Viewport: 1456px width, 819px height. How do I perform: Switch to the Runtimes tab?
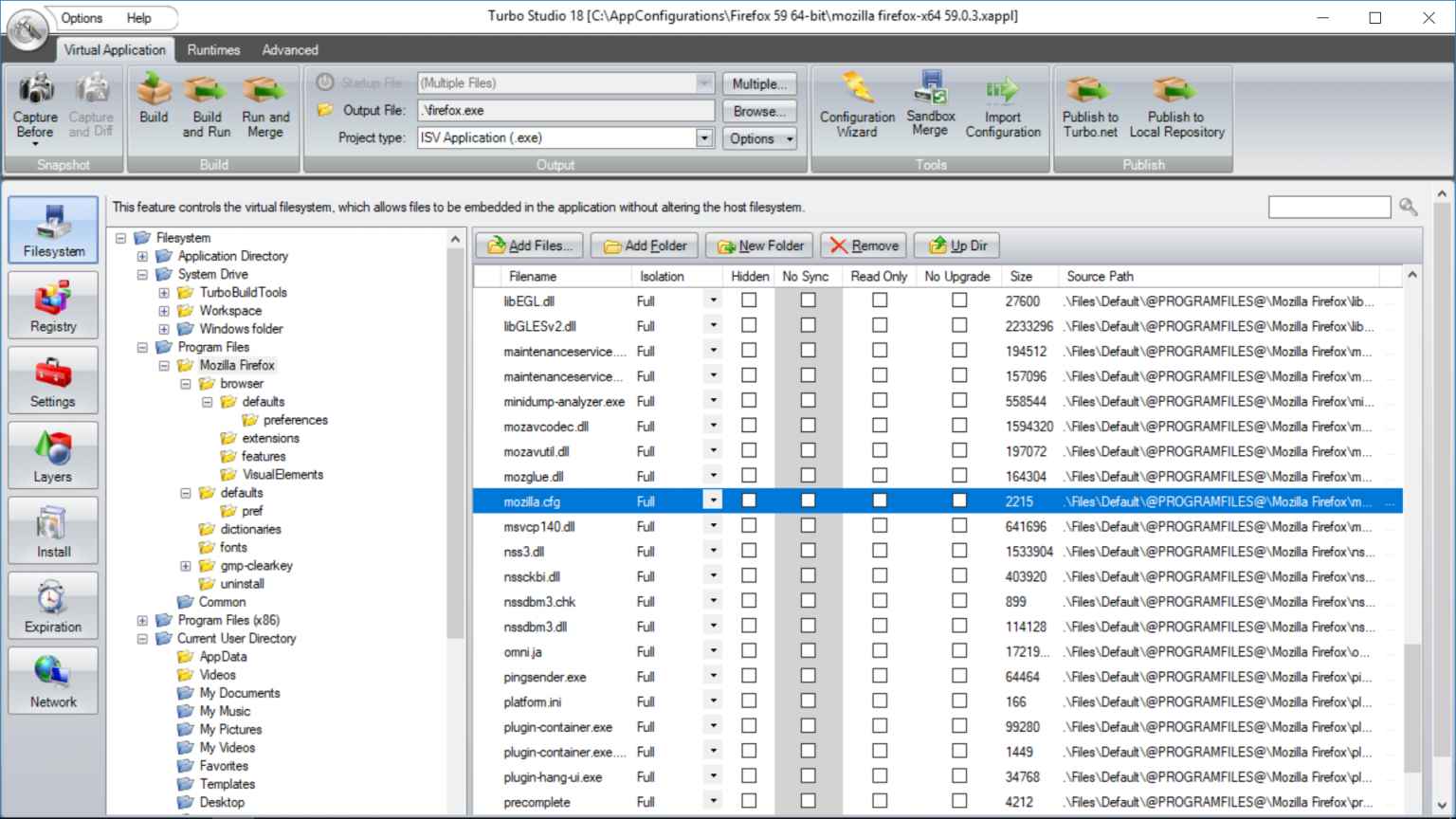pyautogui.click(x=213, y=50)
